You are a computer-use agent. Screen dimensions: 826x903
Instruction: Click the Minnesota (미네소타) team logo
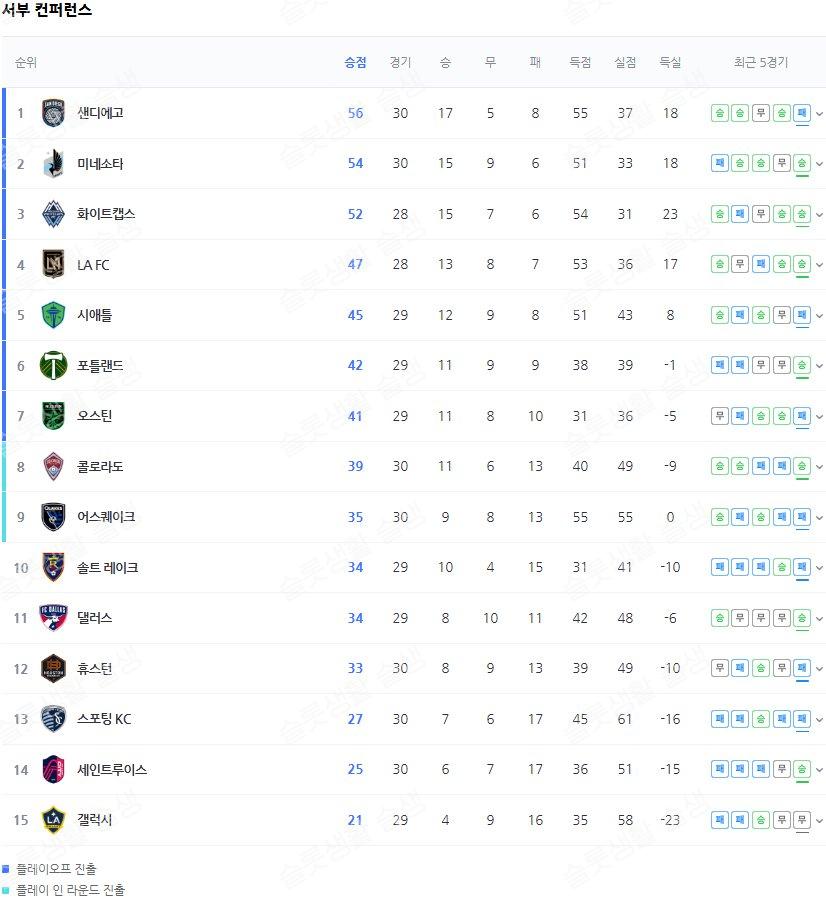53,164
